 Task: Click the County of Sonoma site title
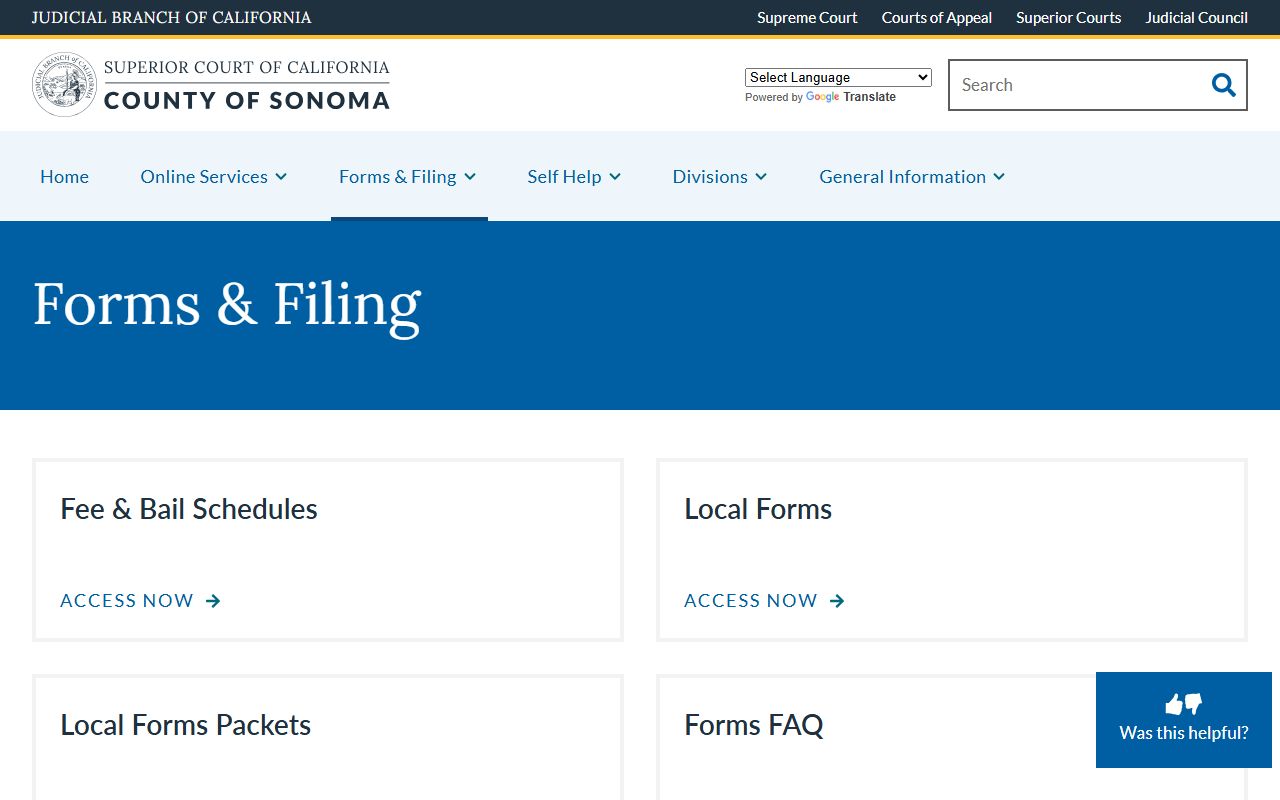pos(247,100)
